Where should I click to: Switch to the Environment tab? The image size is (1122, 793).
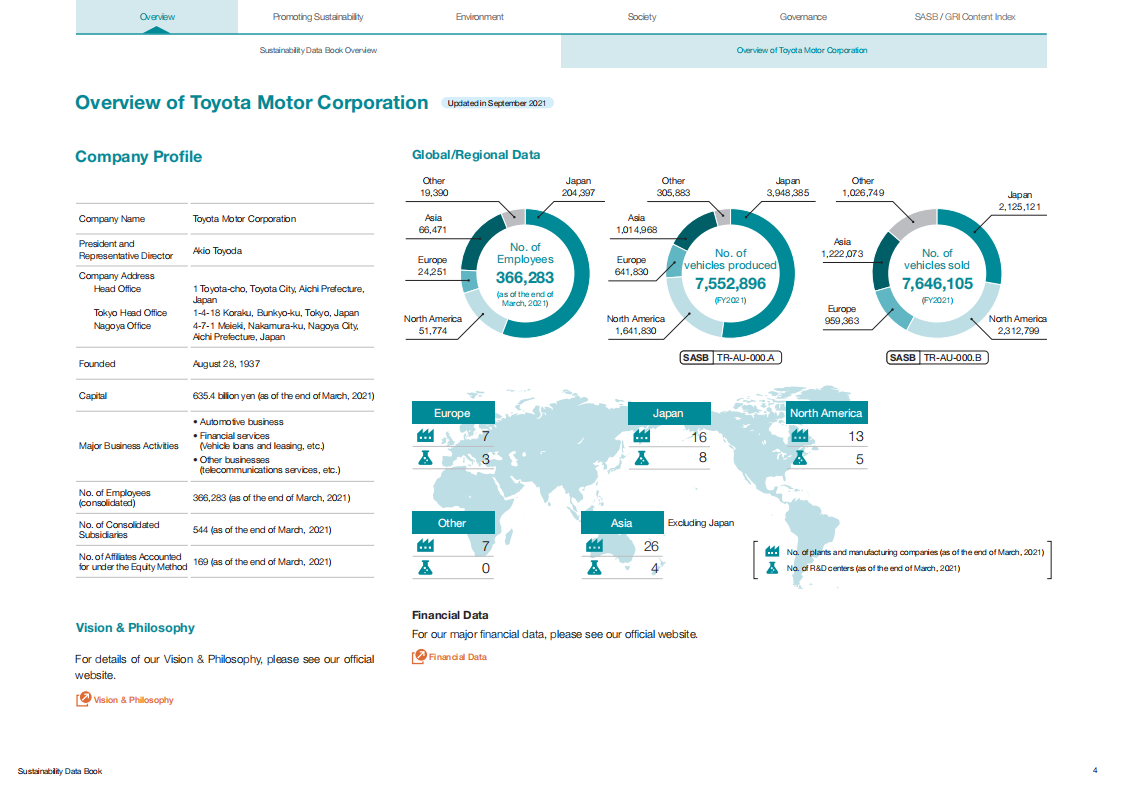[x=479, y=17]
